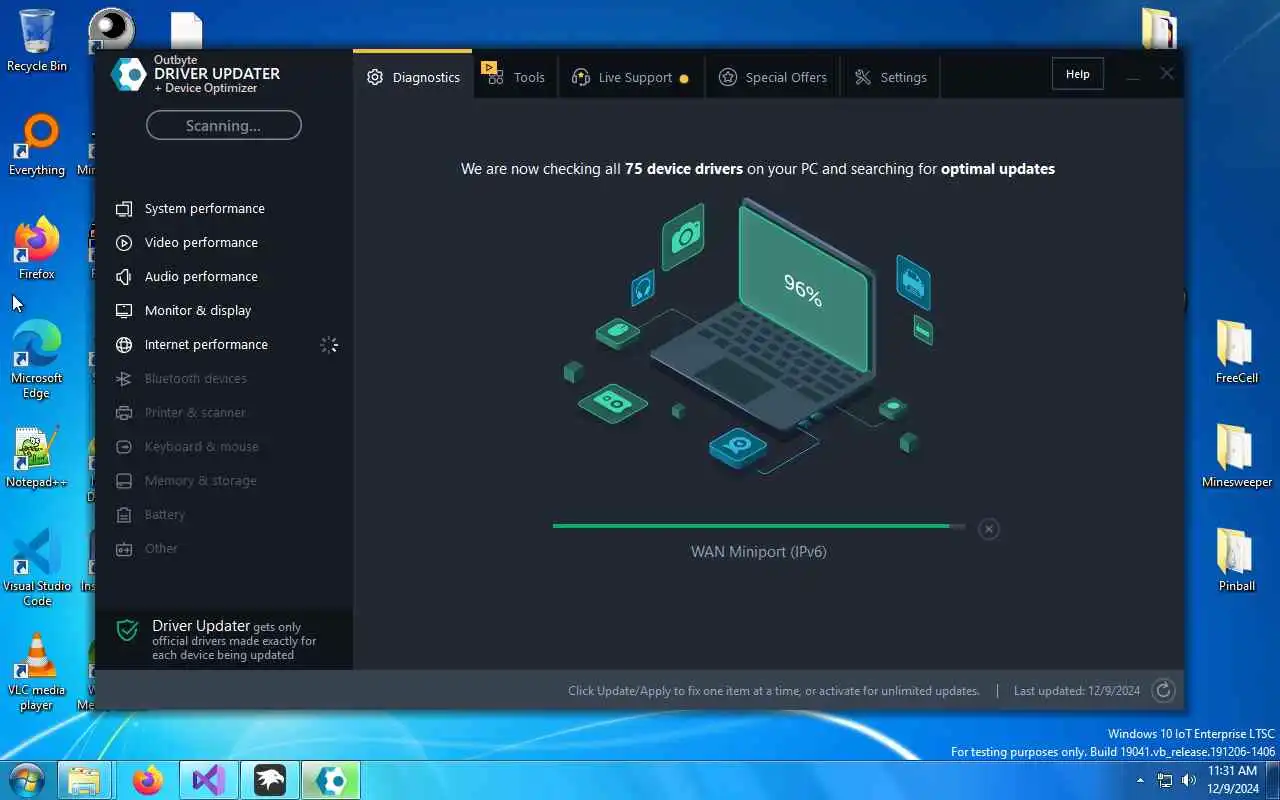Open the Notepad++ desktop shortcut
Viewport: 1280px width, 800px height.
tap(37, 458)
